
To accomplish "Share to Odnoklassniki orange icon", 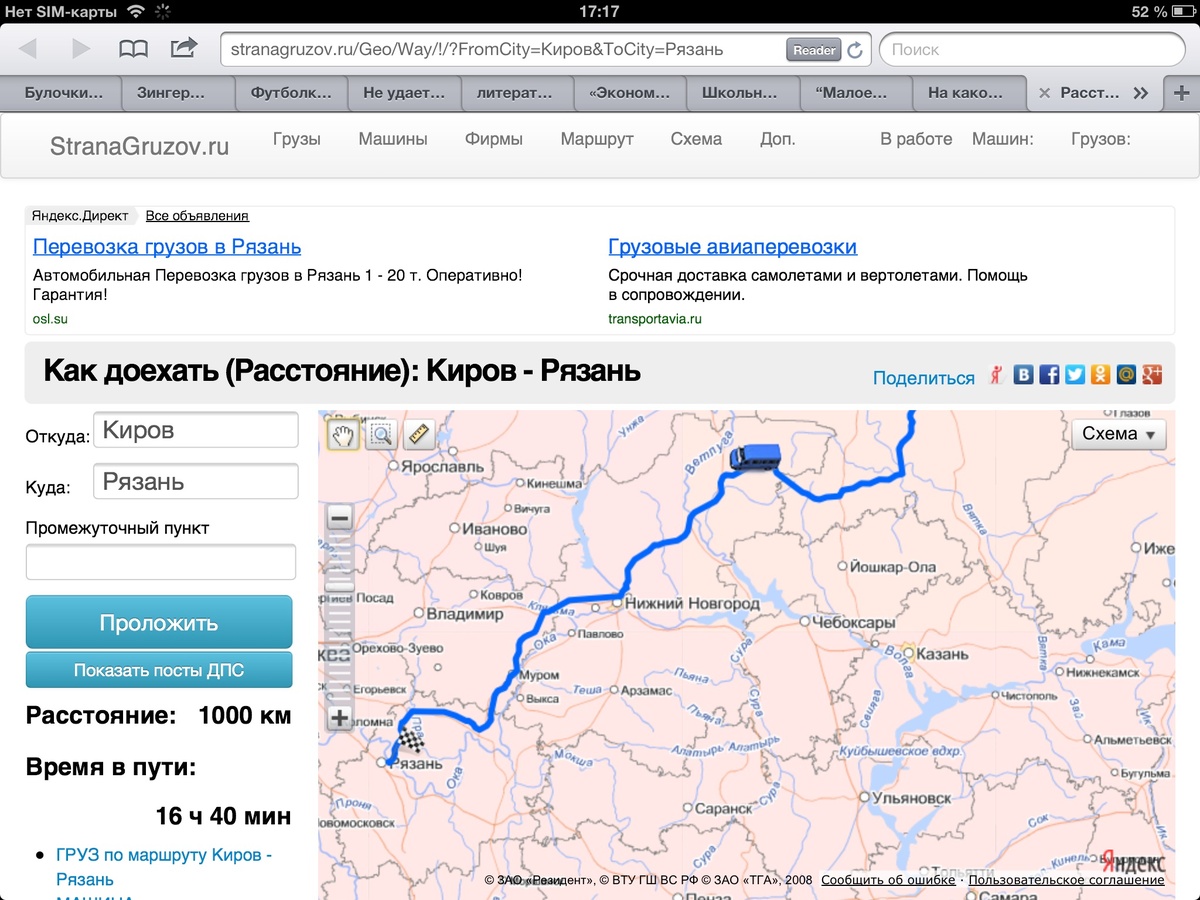I will point(1101,374).
